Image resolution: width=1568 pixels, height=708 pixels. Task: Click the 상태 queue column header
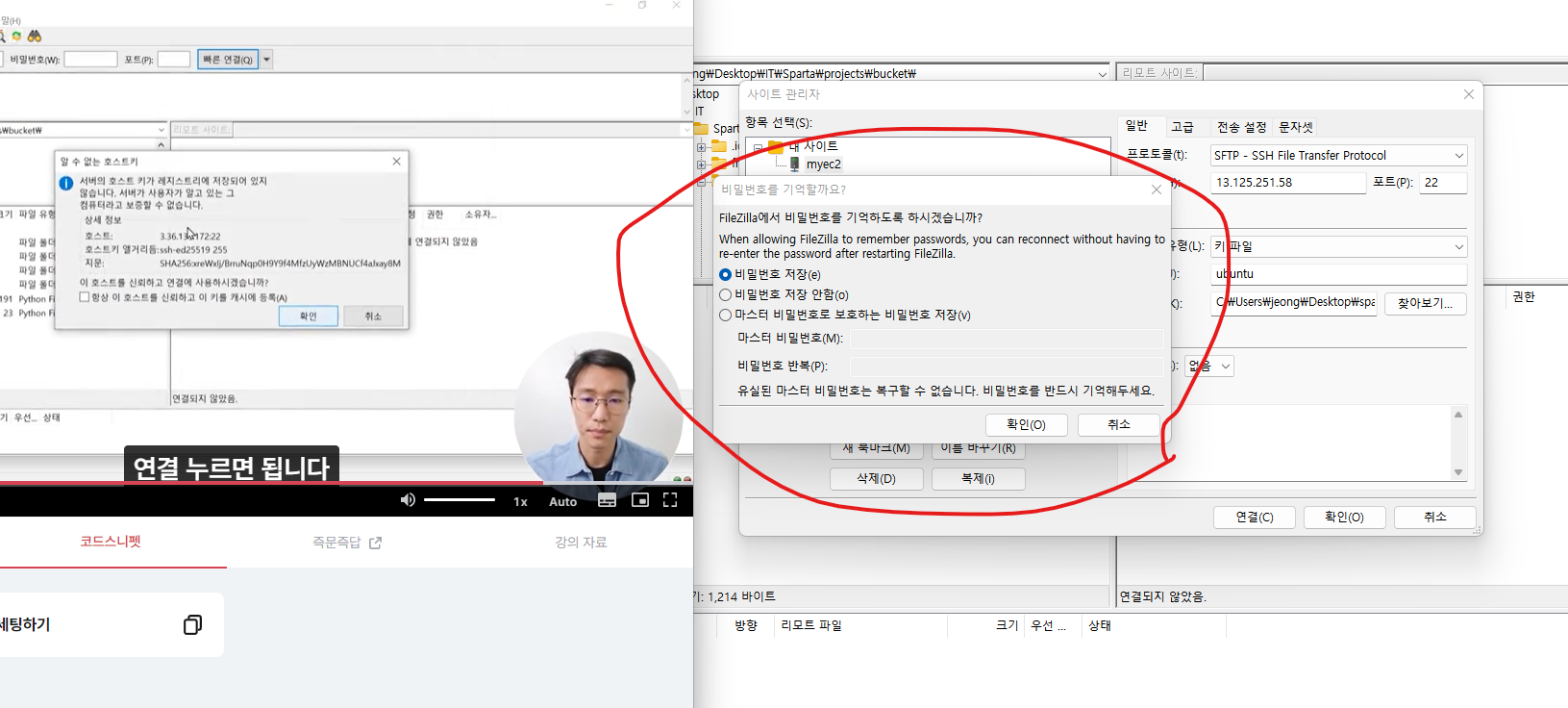click(1100, 625)
